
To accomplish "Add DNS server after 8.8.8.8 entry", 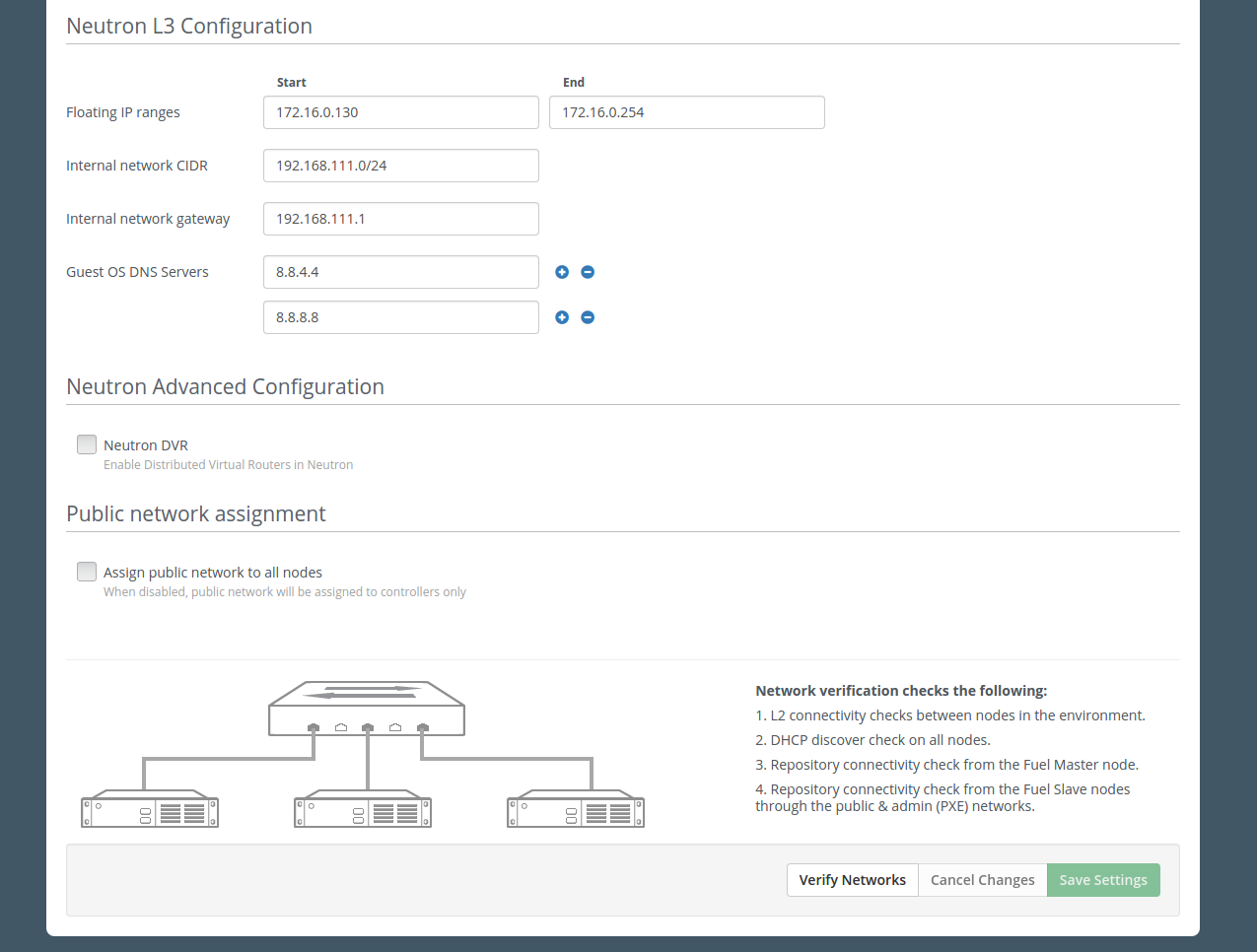I will 562,317.
